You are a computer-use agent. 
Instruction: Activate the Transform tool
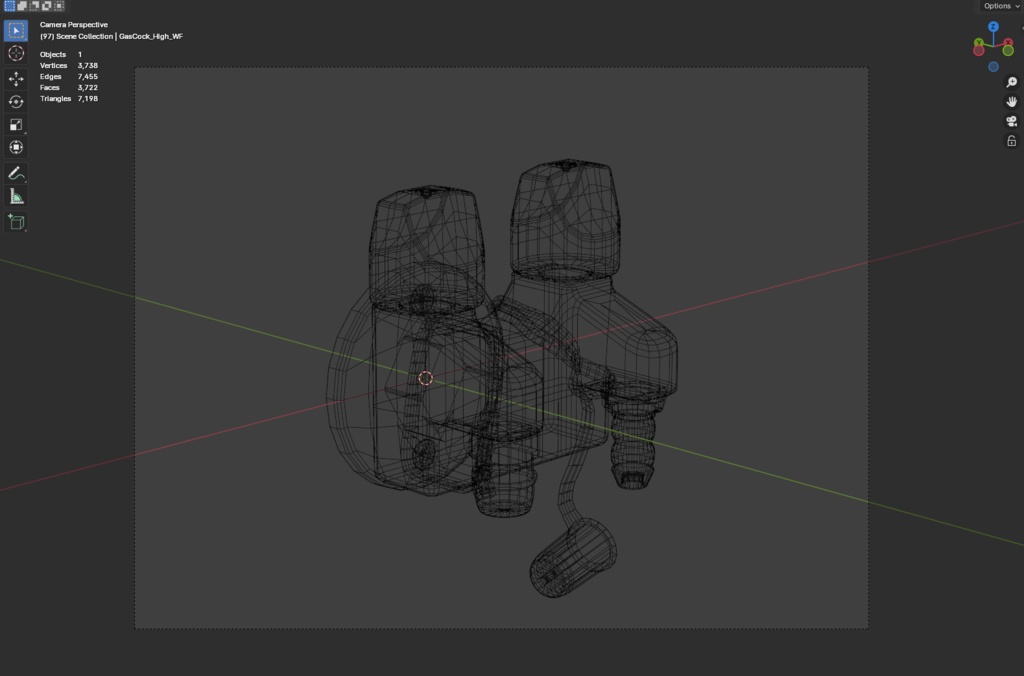16,148
